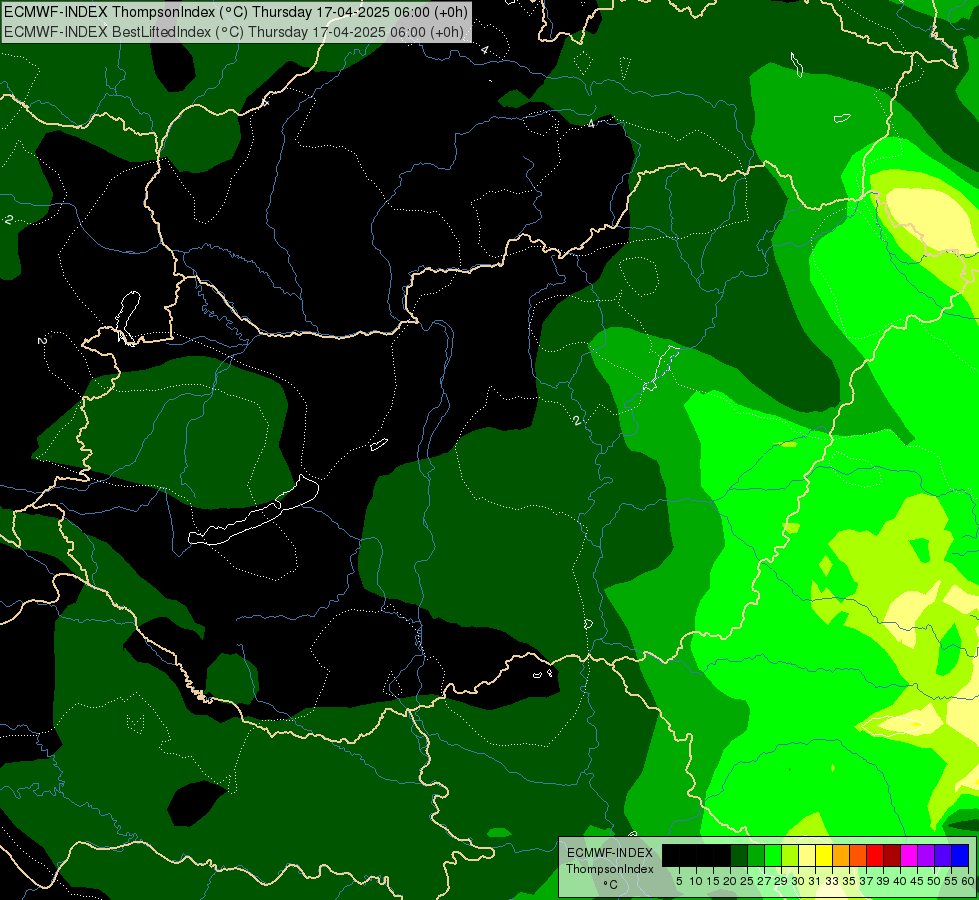The height and width of the screenshot is (900, 979).
Task: Click legend tick value 31
Action: 815,881
